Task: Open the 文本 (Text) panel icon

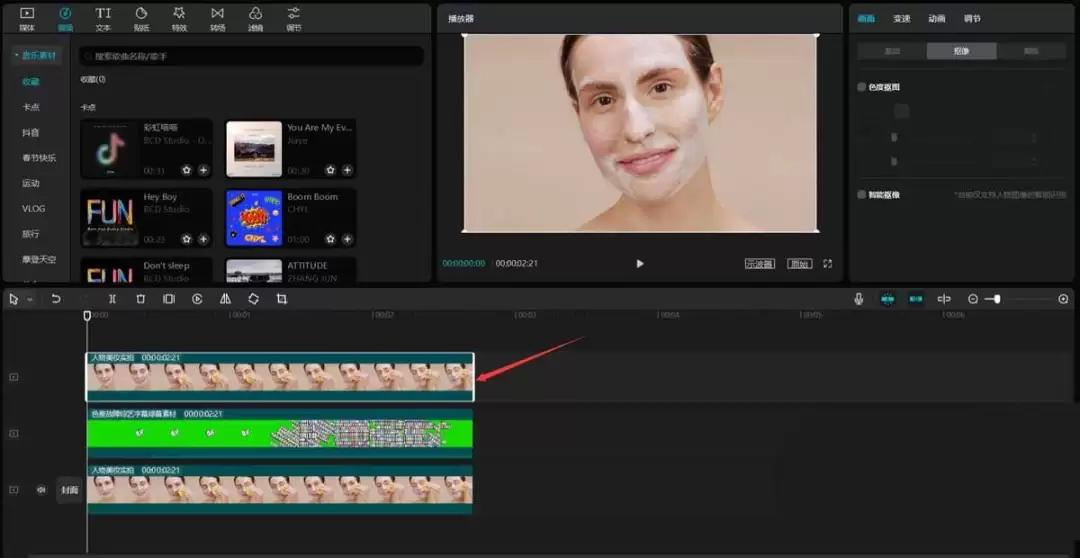Action: pos(103,17)
